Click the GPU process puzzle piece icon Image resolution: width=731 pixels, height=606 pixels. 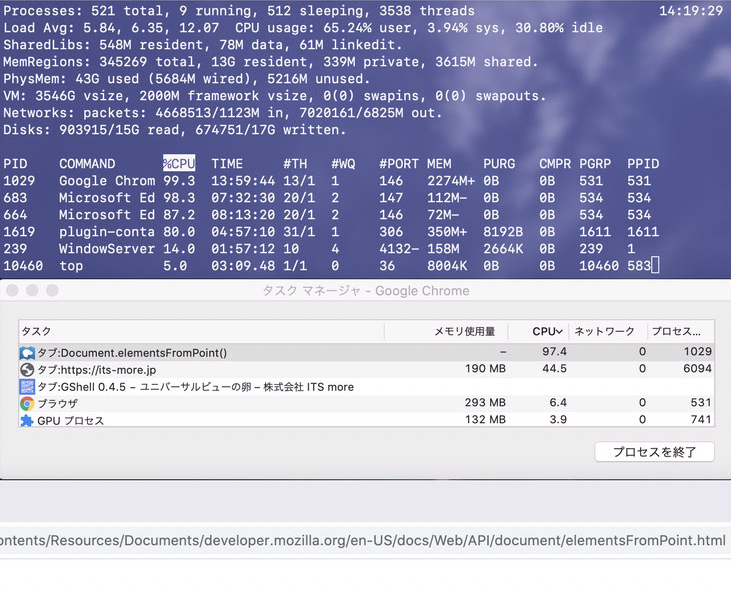27,421
